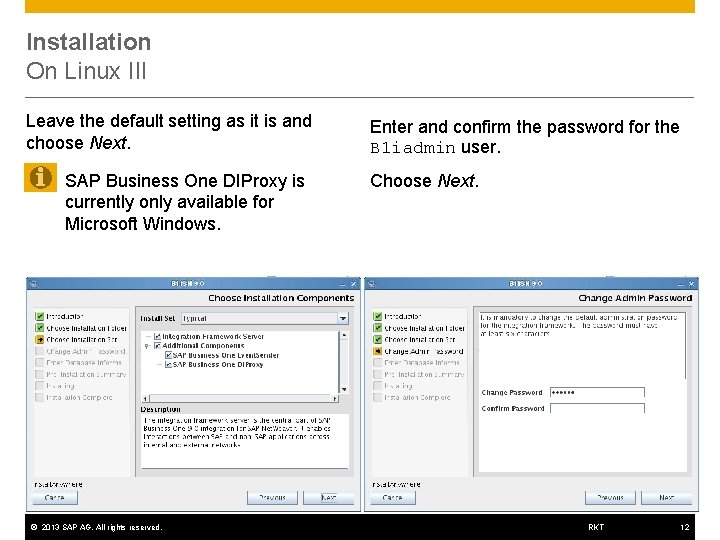Click Previous in Choose Installation Components window

(272, 497)
